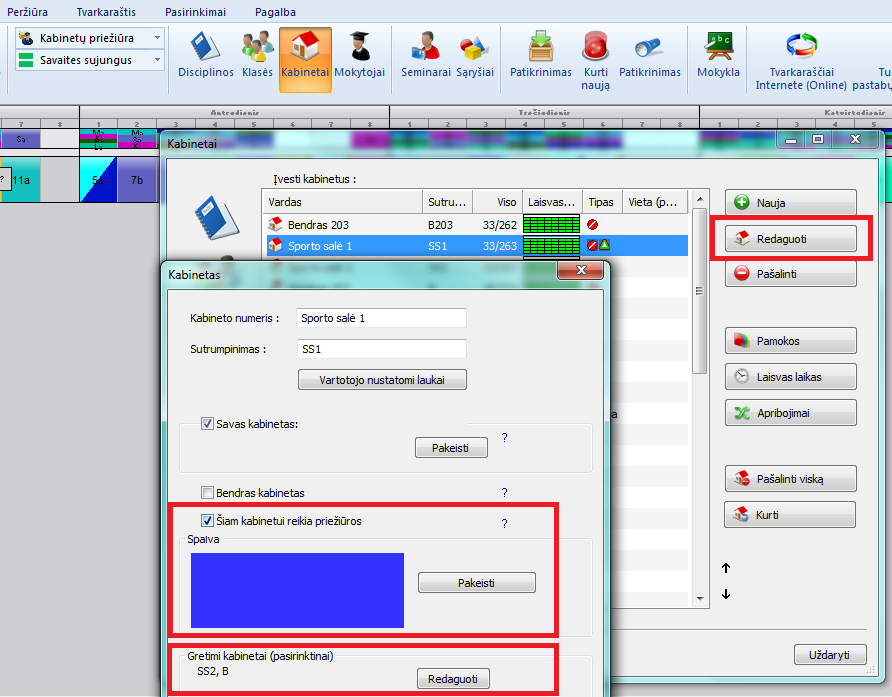Enable the Bendras kabinetas checkbox

coord(208,493)
